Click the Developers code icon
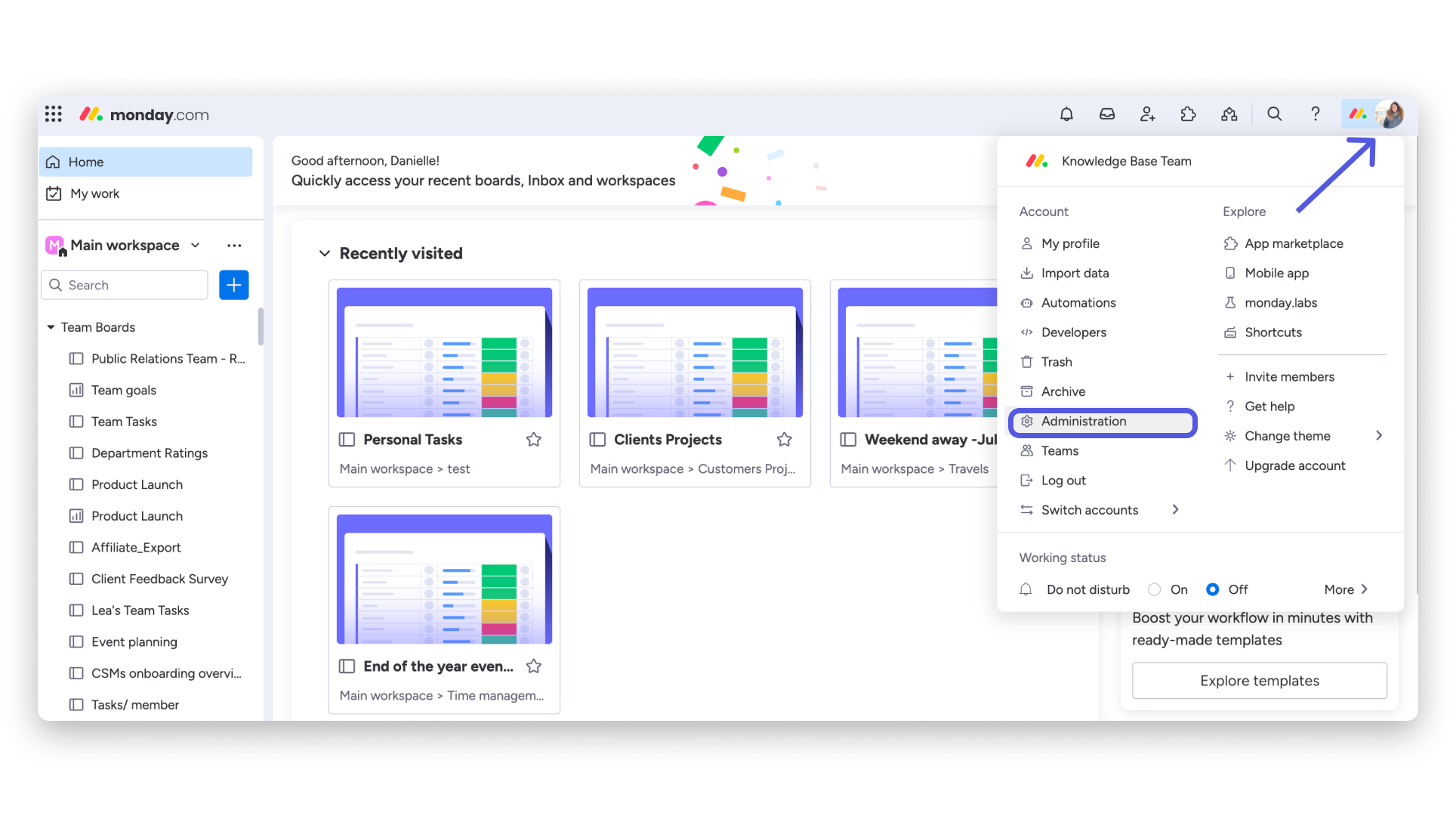The image size is (1456, 816). pyautogui.click(x=1027, y=332)
